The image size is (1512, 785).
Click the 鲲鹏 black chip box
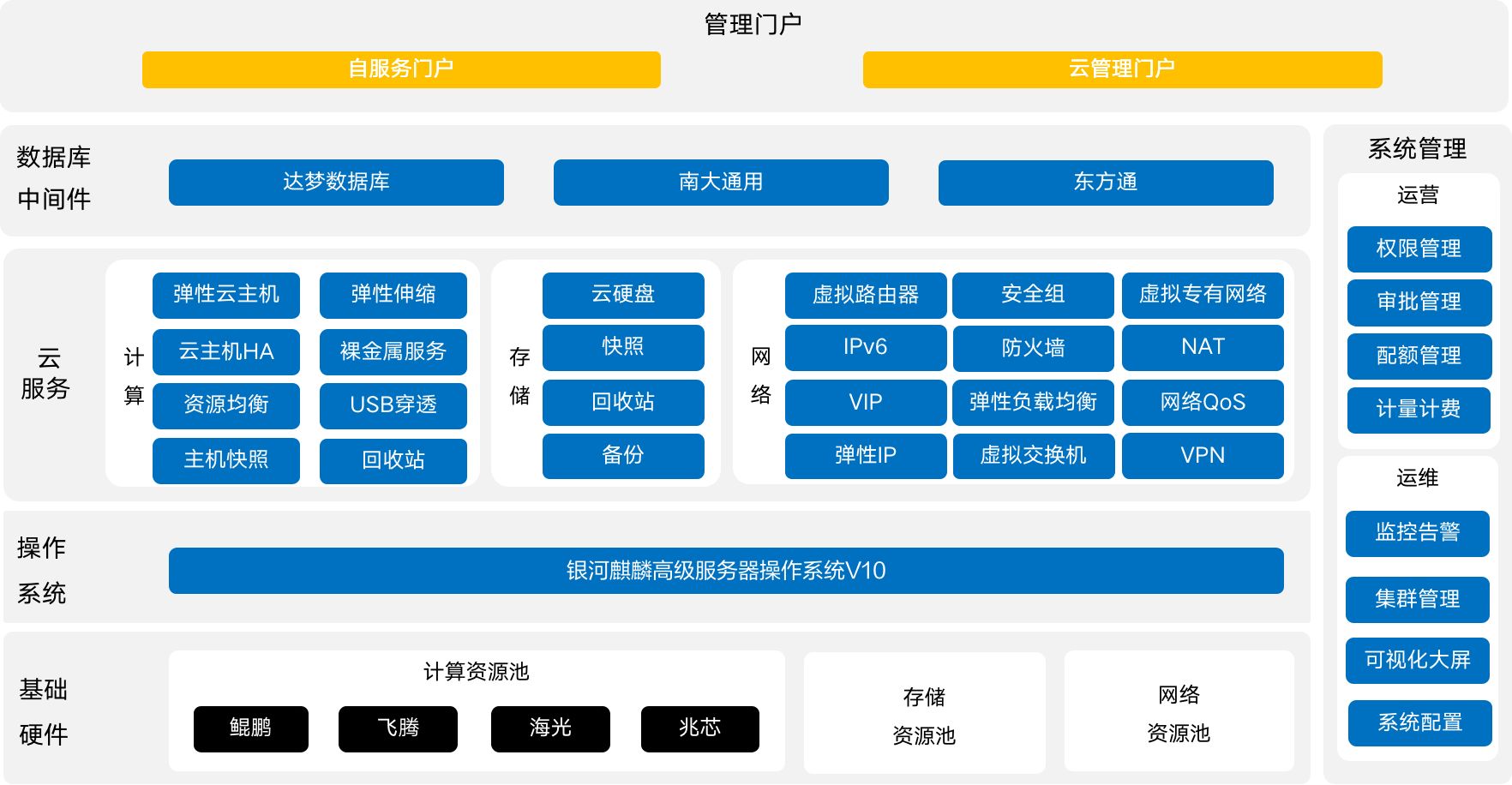(x=251, y=729)
